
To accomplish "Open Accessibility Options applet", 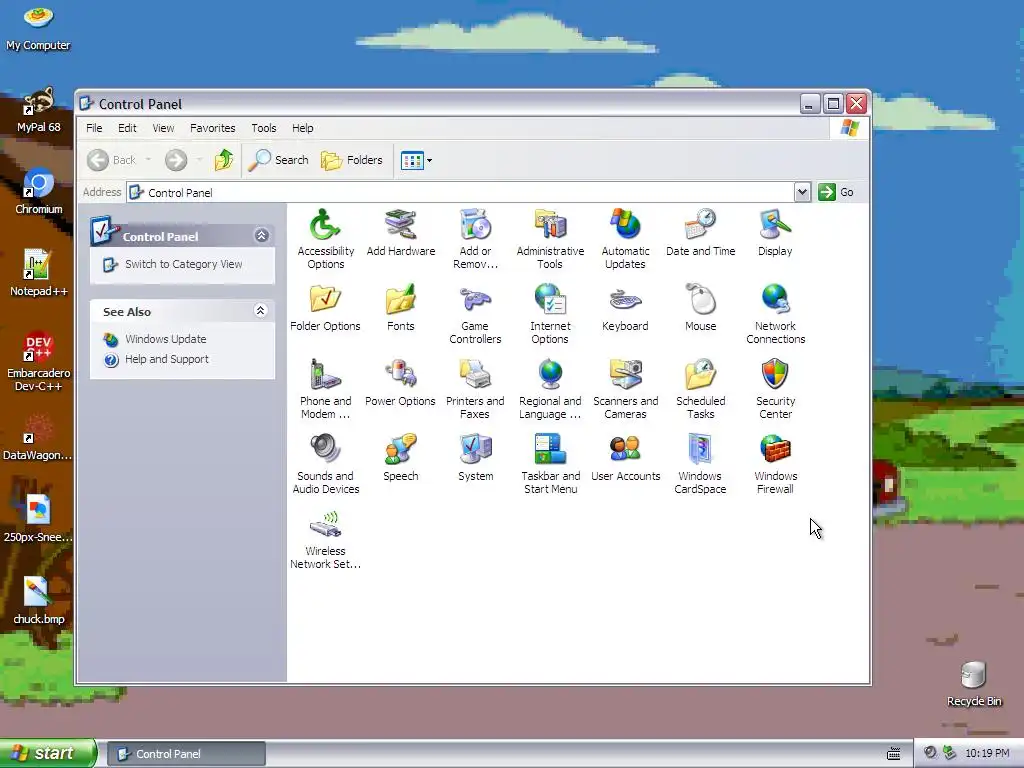I will [325, 225].
